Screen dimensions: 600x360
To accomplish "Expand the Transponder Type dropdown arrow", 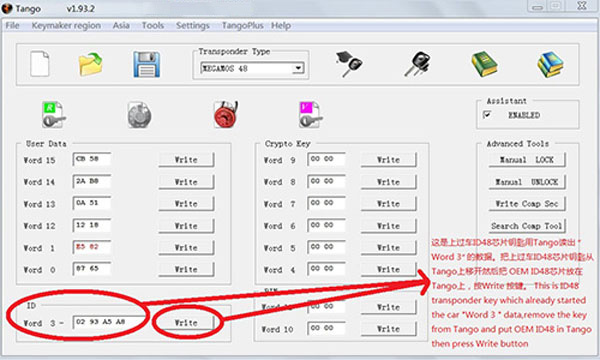I will [298, 68].
